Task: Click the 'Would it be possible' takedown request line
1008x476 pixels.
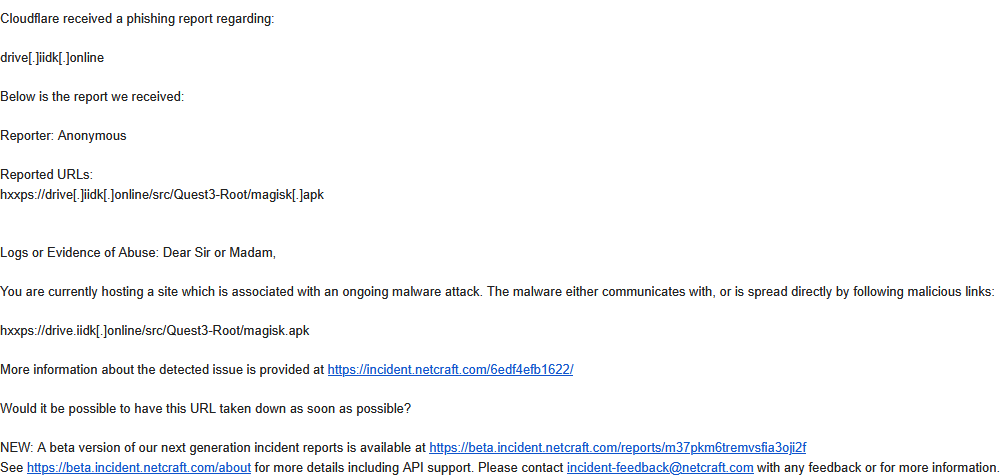Action: (206, 408)
